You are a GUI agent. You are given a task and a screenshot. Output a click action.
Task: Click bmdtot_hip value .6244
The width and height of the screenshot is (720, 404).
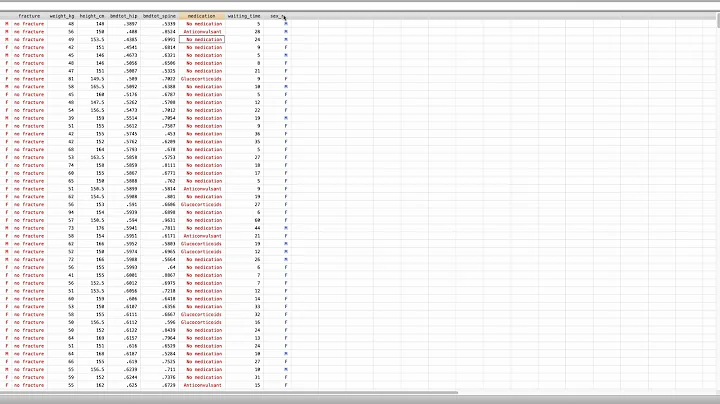pyautogui.click(x=131, y=377)
